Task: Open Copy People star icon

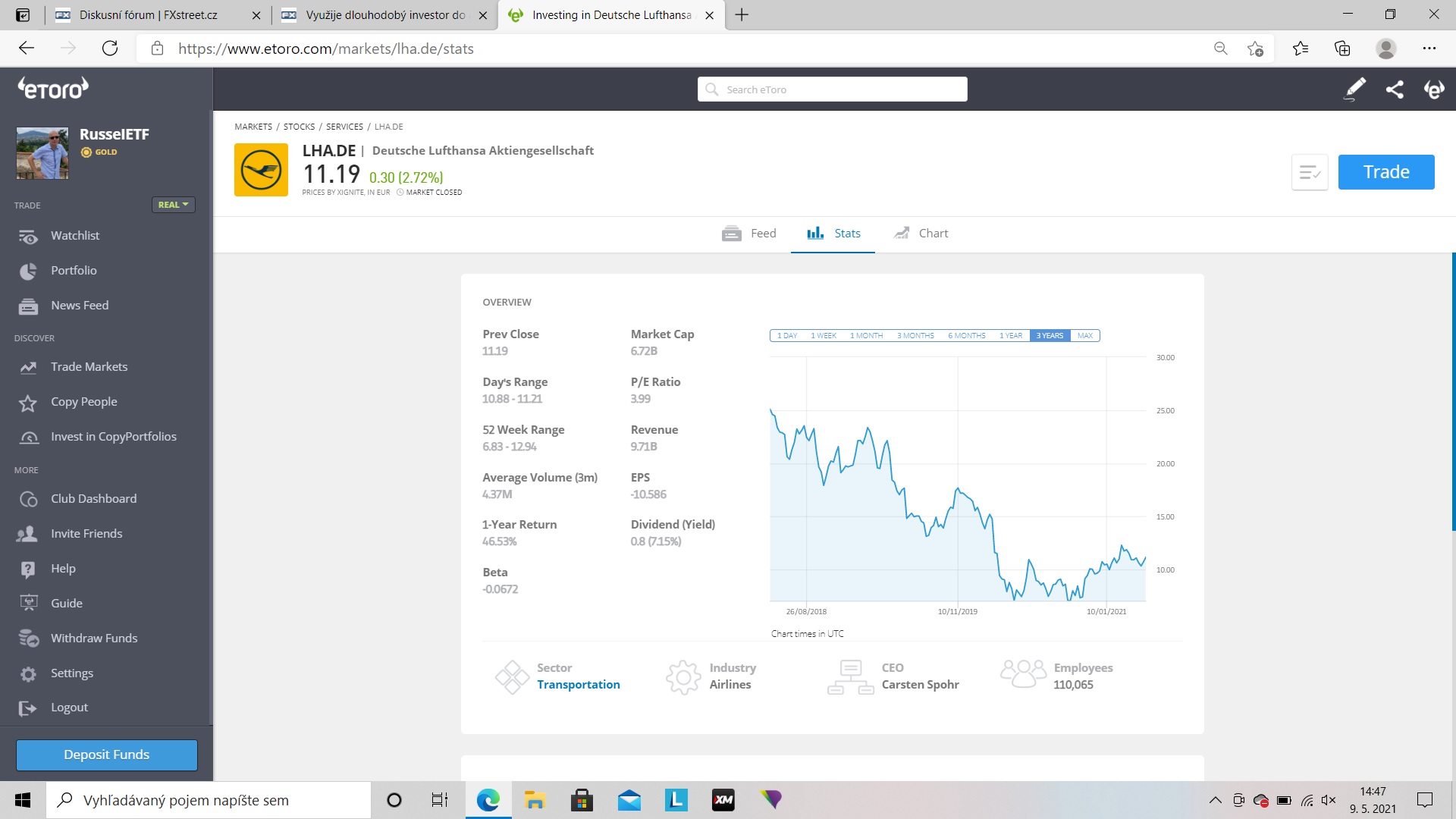Action: tap(28, 403)
